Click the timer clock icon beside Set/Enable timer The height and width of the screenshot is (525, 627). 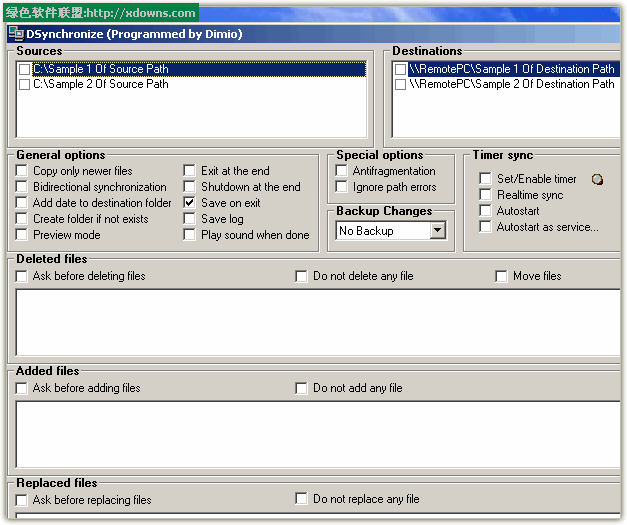(598, 179)
